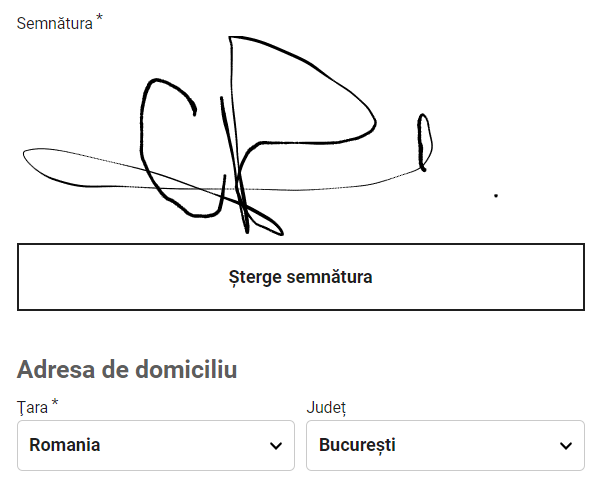Viewport: 606px width, 488px height.
Task: Click the Adresa de domiciliu heading
Action: coord(127,369)
